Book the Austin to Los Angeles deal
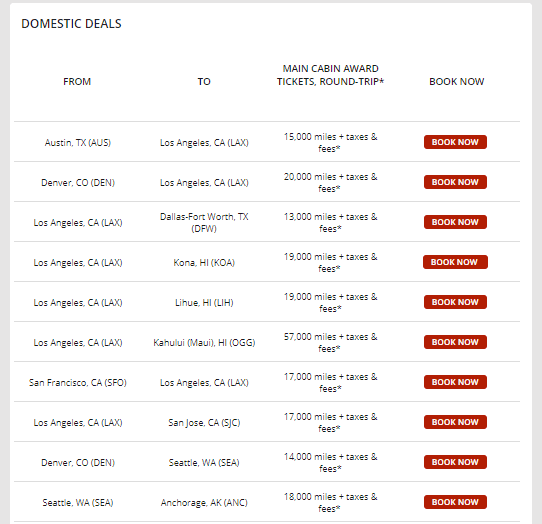 pos(455,142)
